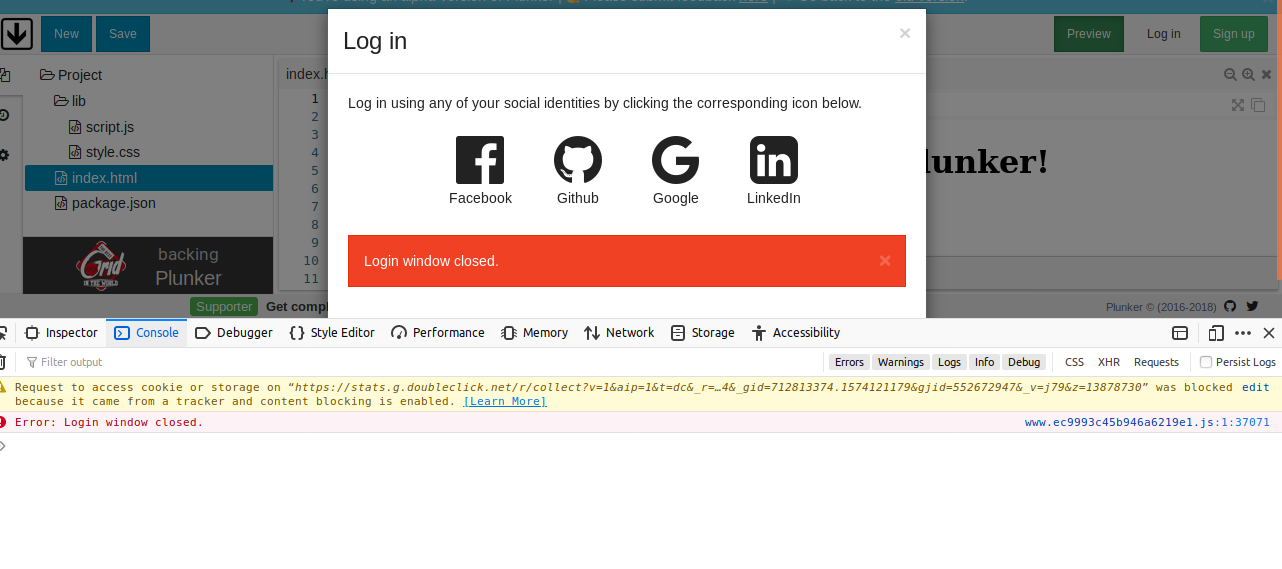This screenshot has width=1282, height=569.
Task: Open script.js in file tree
Action: coord(101,127)
